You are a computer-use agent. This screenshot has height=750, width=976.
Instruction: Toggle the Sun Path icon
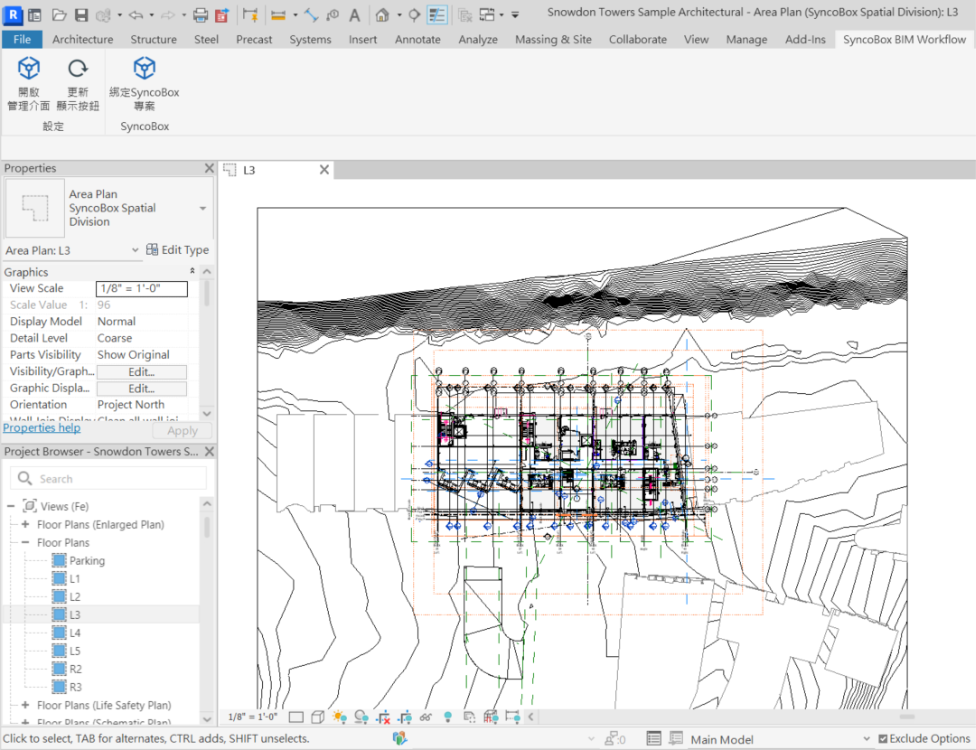pyautogui.click(x=339, y=717)
